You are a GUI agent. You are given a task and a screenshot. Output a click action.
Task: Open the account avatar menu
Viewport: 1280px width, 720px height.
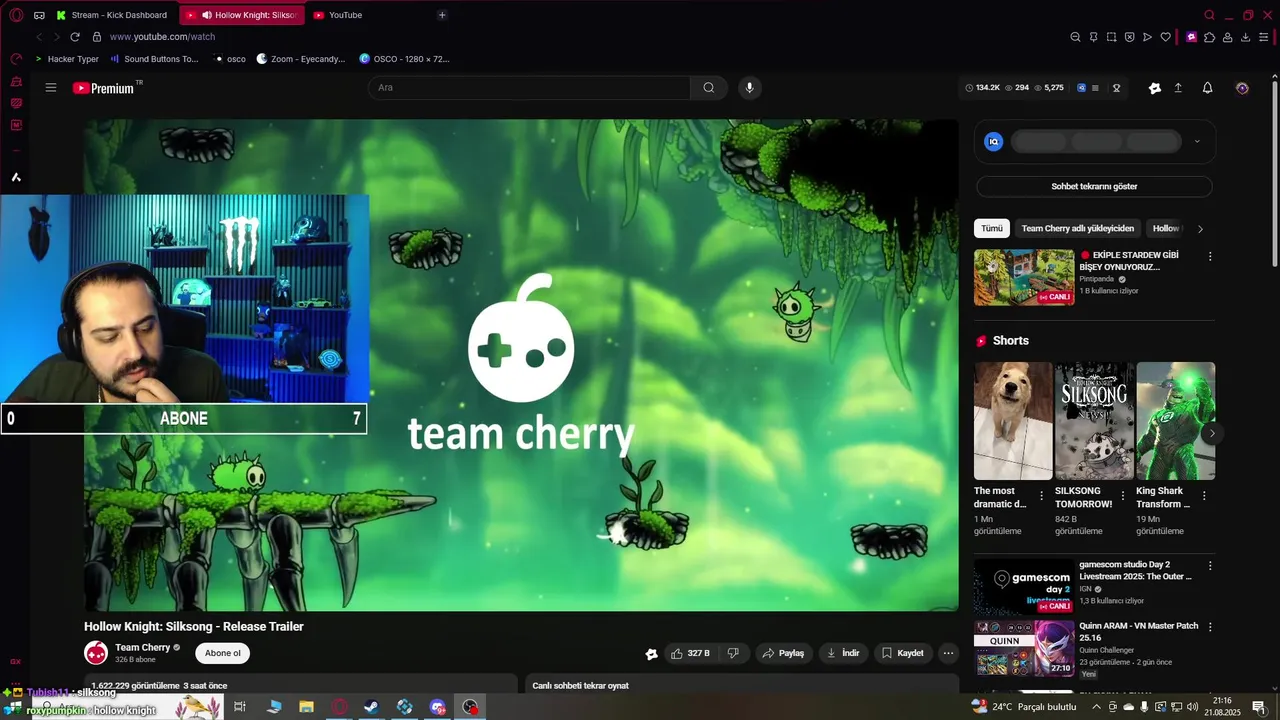coord(1242,88)
